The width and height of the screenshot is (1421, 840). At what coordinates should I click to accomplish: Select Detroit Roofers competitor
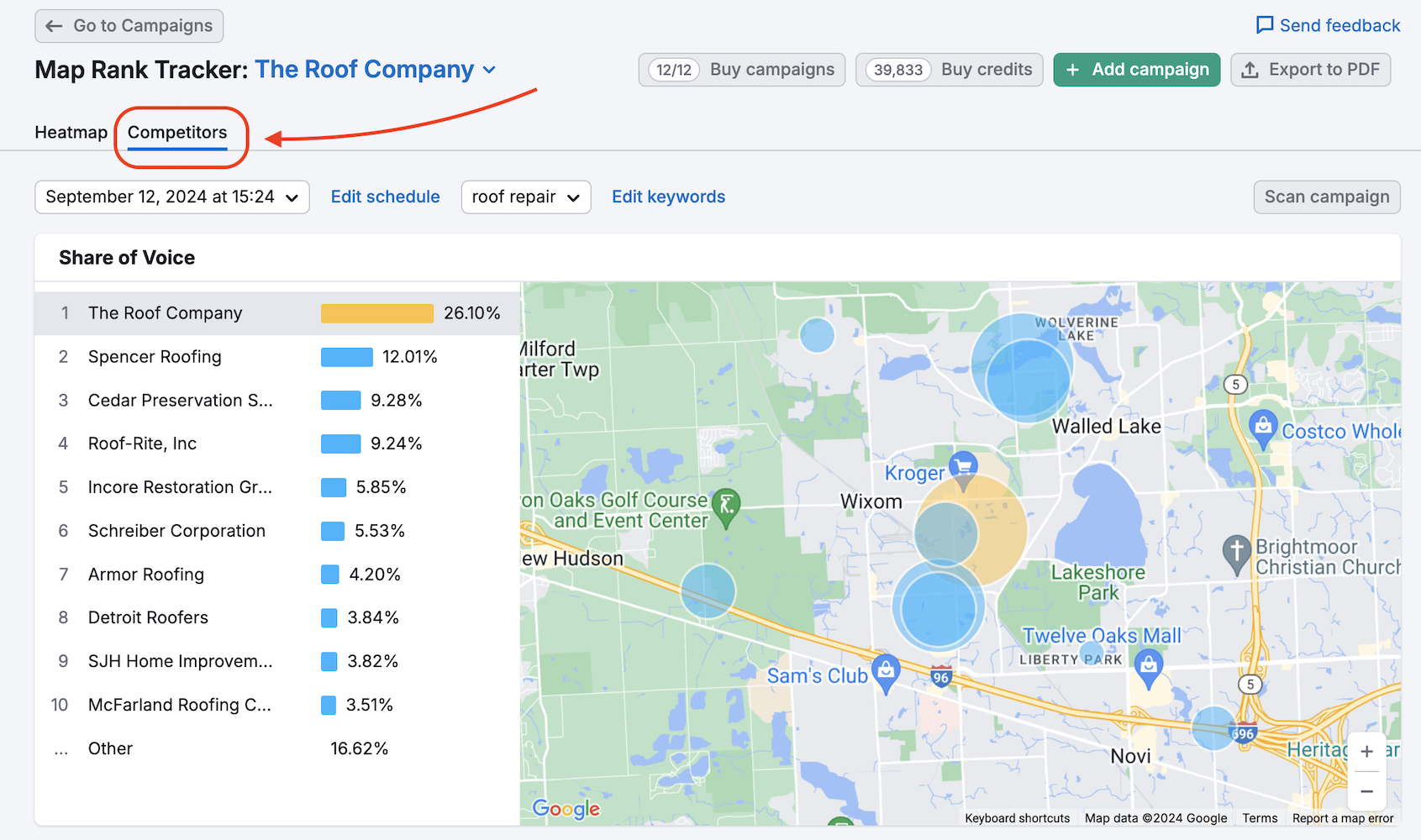tap(277, 617)
